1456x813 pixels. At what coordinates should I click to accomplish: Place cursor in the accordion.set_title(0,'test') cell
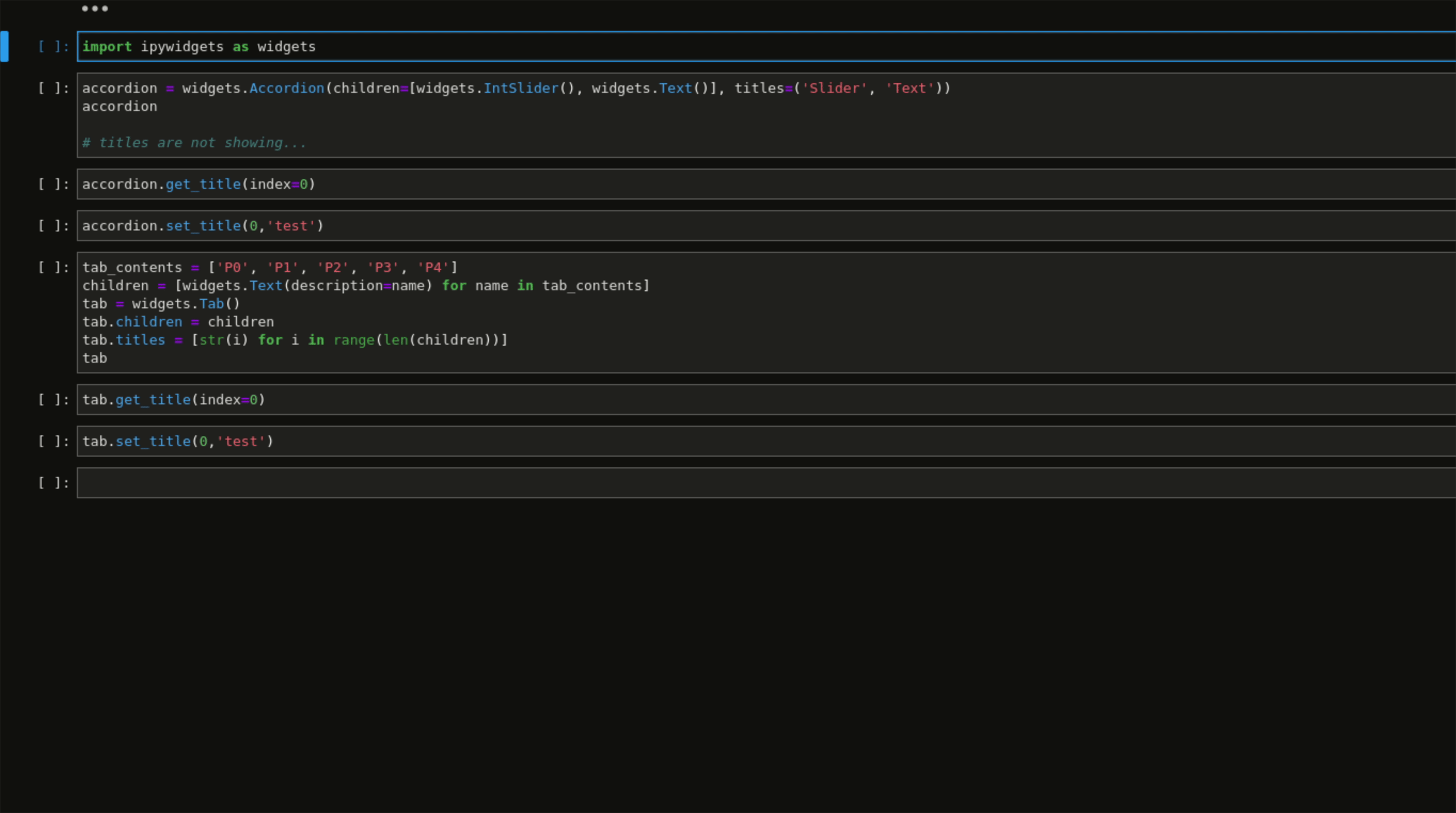point(202,226)
